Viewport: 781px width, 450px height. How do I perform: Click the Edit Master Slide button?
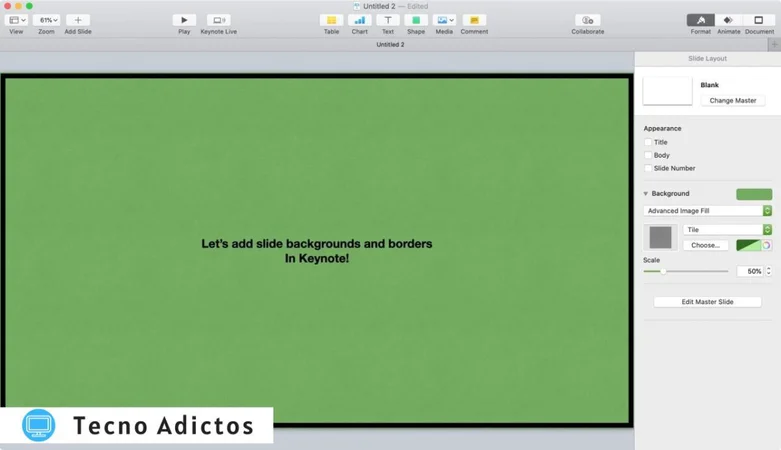click(x=707, y=301)
